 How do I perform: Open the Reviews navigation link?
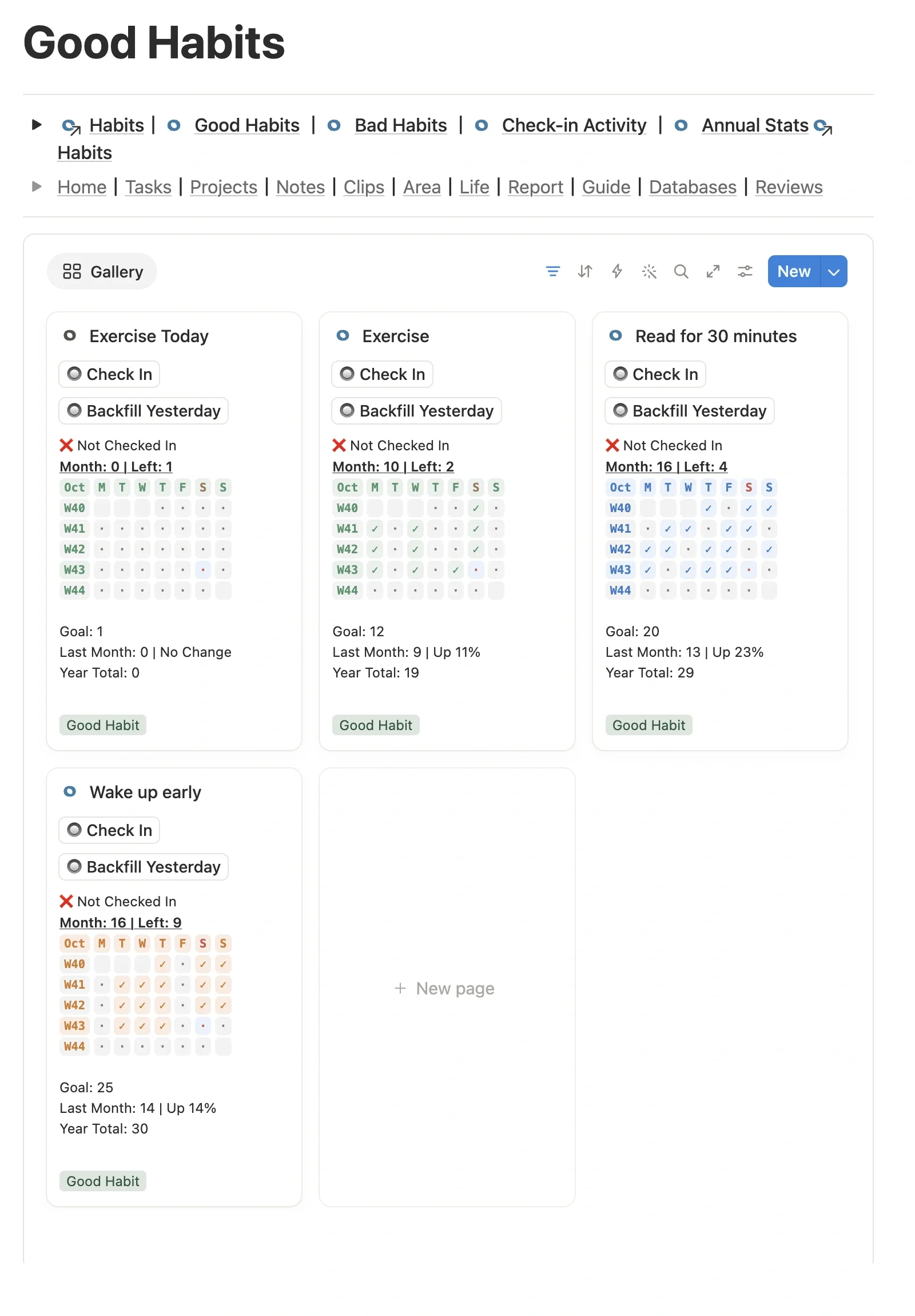tap(789, 187)
